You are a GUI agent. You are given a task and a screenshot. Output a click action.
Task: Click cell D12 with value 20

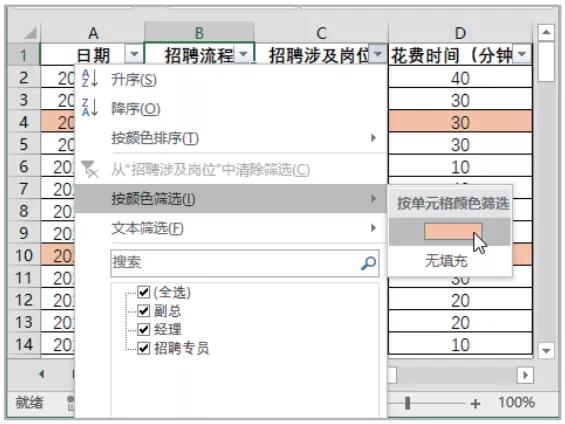click(460, 300)
